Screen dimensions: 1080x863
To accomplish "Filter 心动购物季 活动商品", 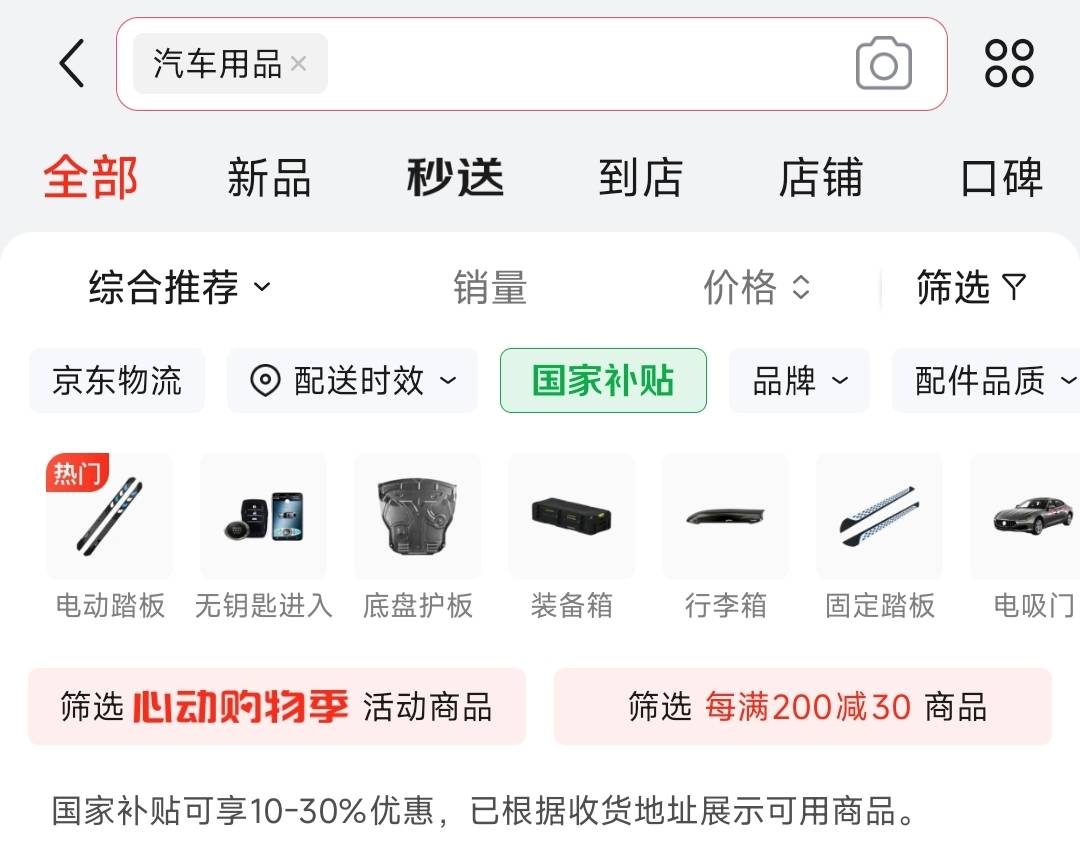I will click(277, 707).
